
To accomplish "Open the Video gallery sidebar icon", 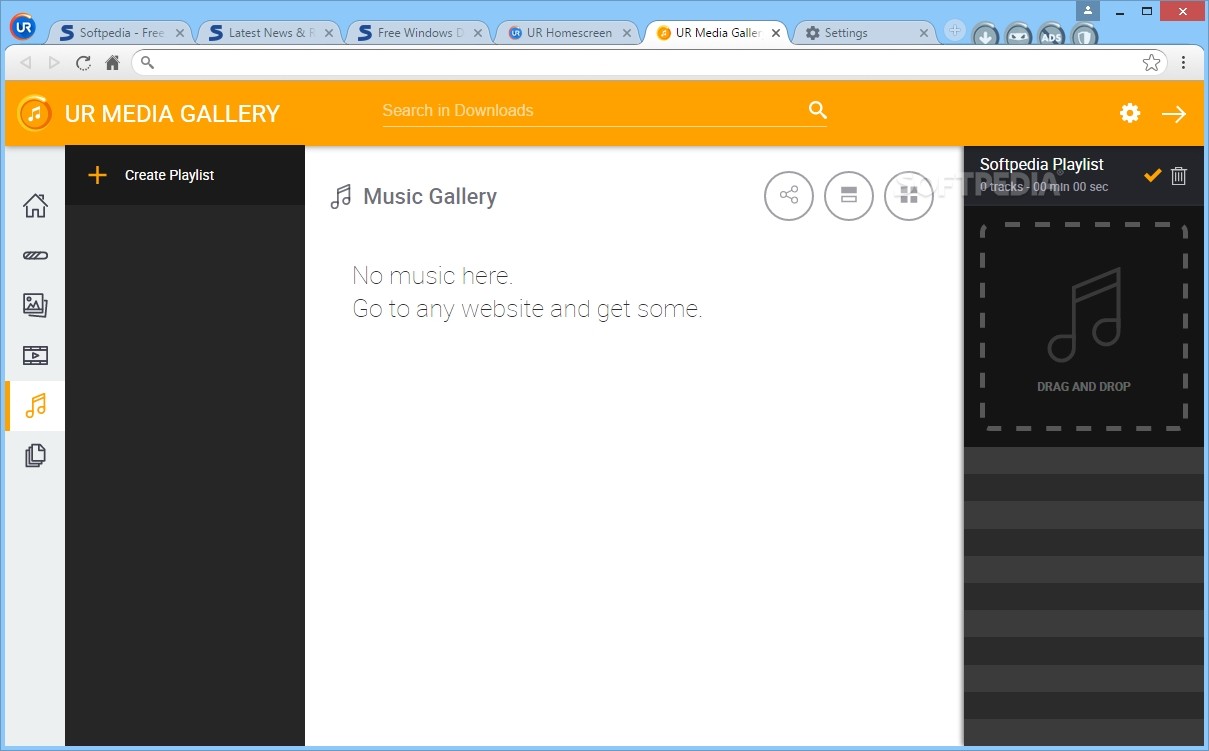I will click(x=35, y=355).
